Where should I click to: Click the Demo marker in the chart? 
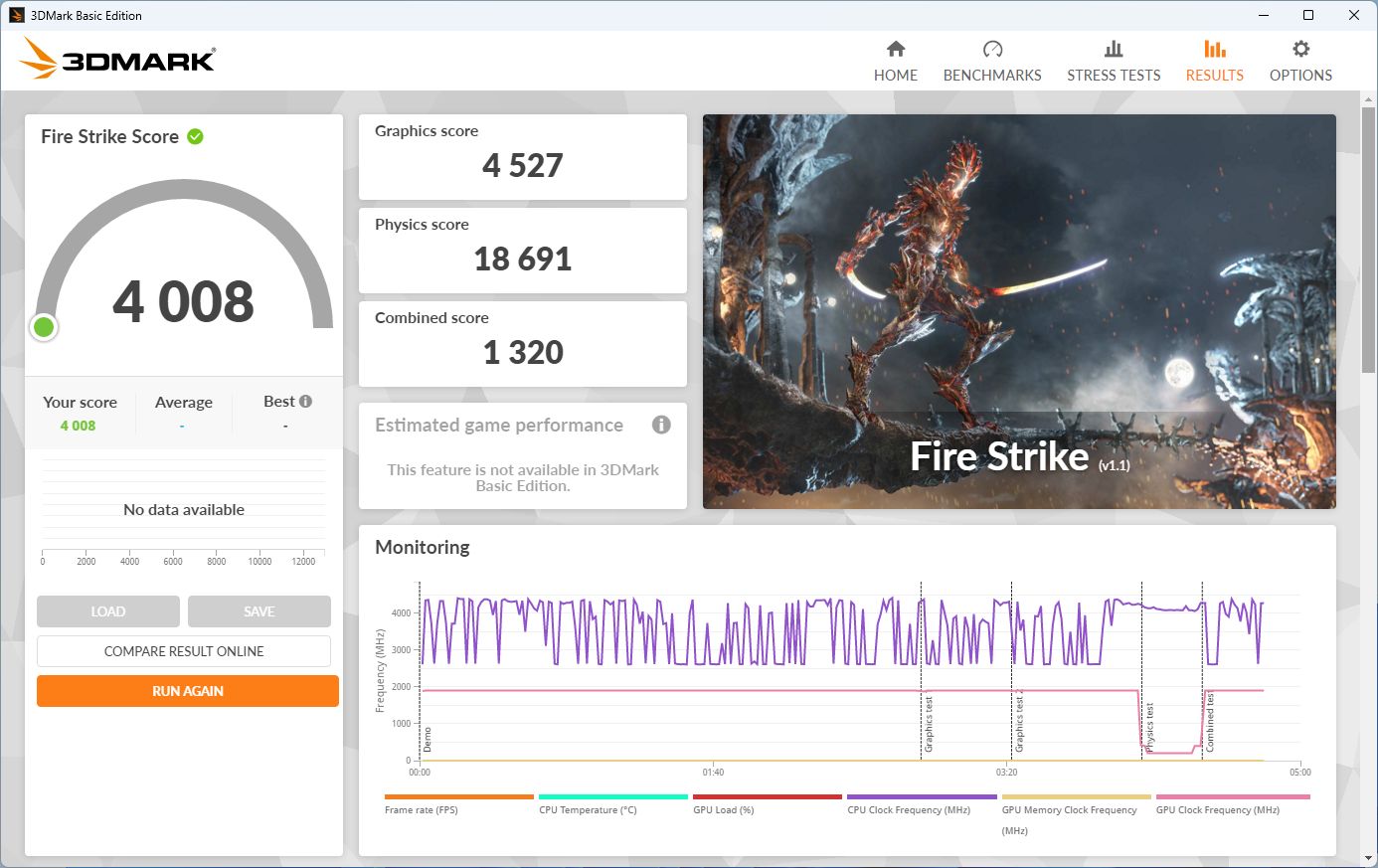(428, 739)
